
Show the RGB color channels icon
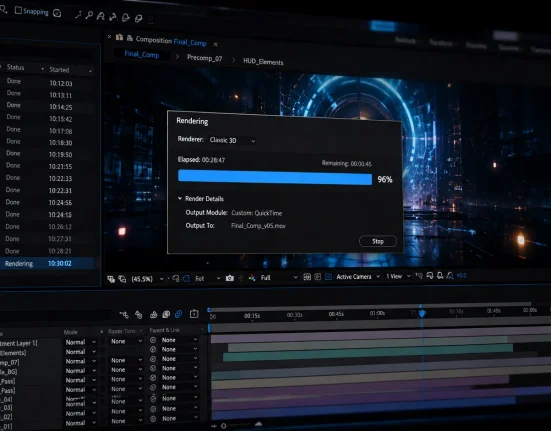point(252,278)
